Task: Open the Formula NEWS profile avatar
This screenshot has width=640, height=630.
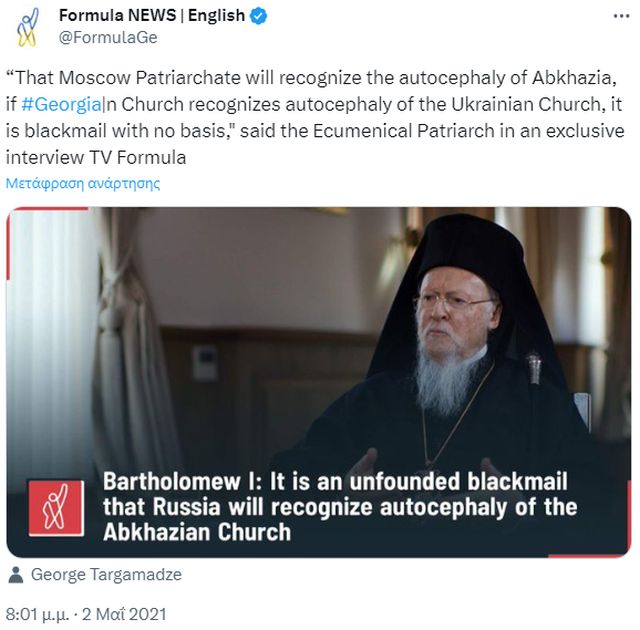Action: (x=28, y=27)
